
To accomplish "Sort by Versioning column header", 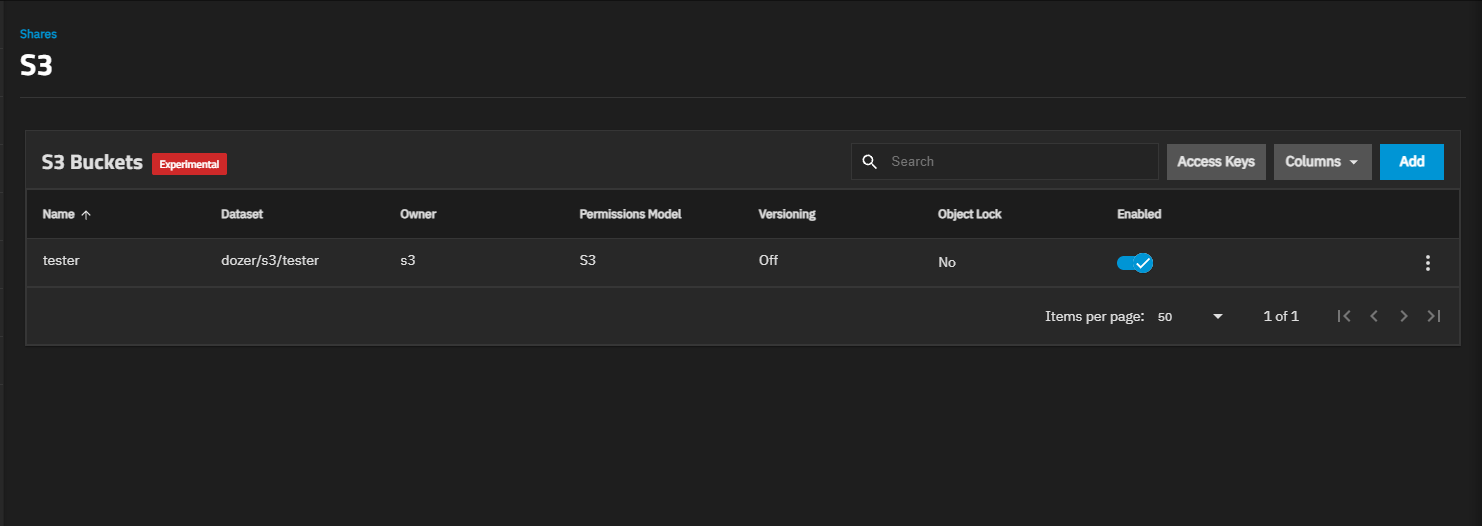I will point(787,215).
